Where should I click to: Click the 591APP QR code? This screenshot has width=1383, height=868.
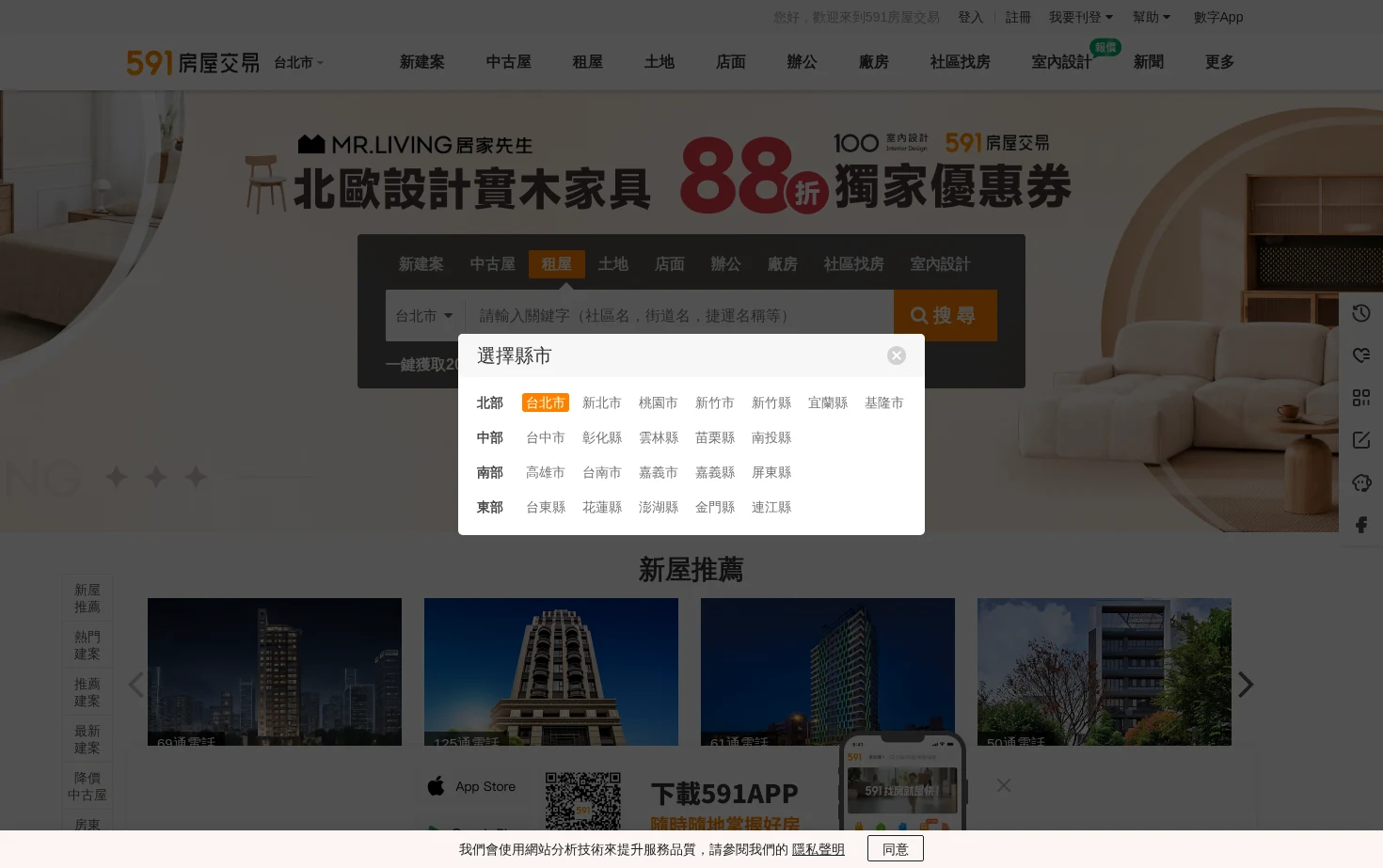(582, 801)
